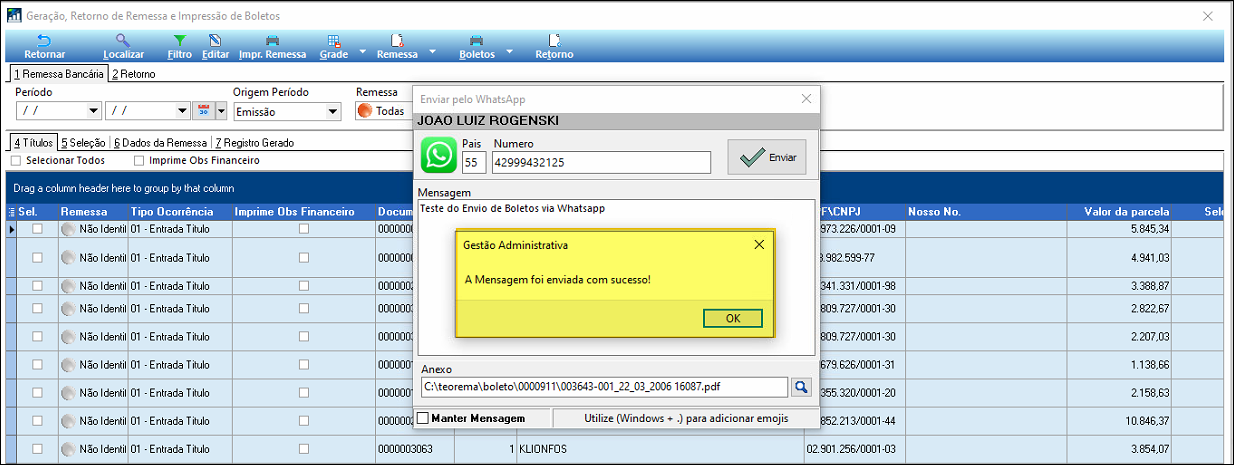Click the emoji hint button in WhatsApp dialog

pyautogui.click(x=686, y=417)
